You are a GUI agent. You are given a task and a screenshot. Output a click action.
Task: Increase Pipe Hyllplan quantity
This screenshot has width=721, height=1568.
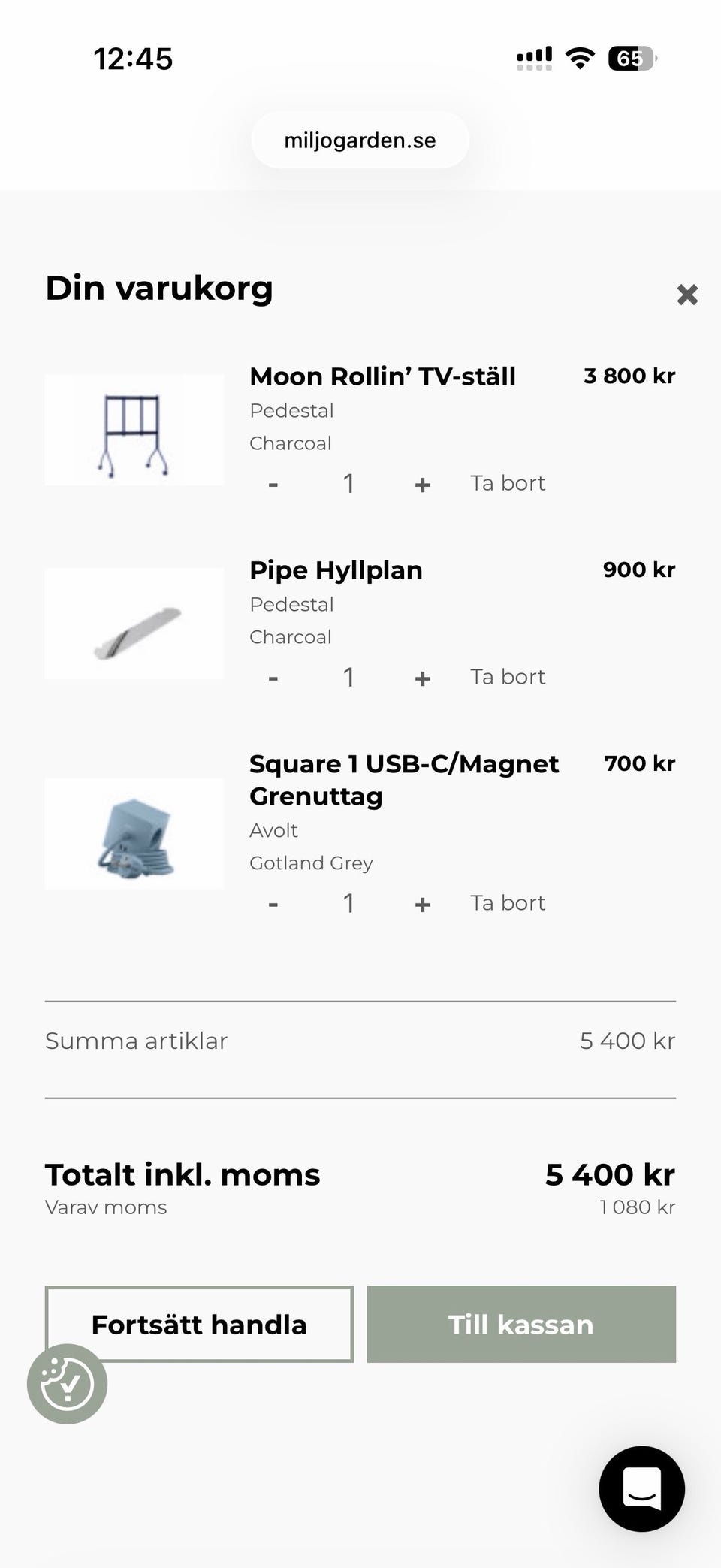click(422, 678)
